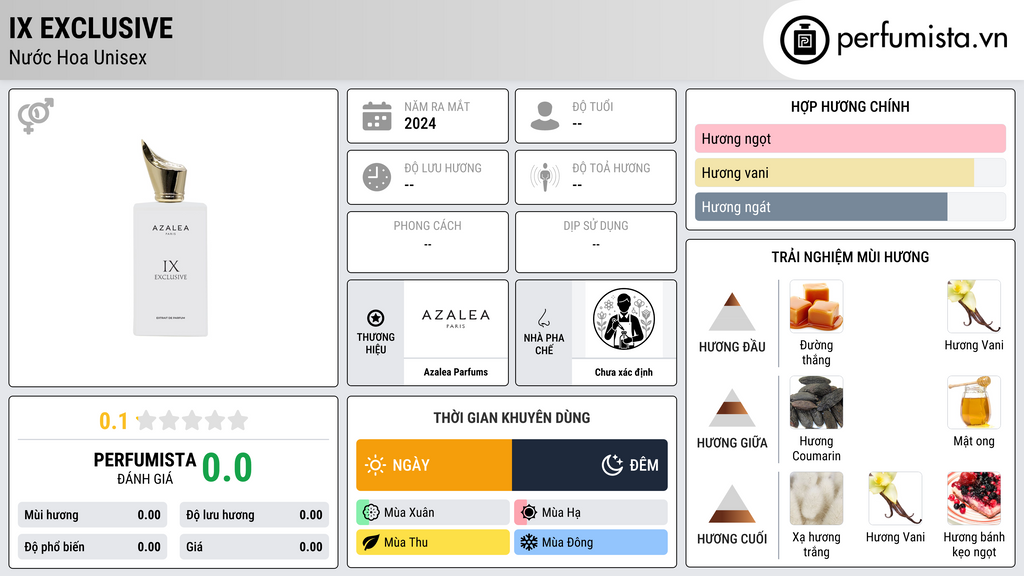Click the ĐỘ TUỔI label
This screenshot has height=576, width=1024.
click(x=593, y=106)
